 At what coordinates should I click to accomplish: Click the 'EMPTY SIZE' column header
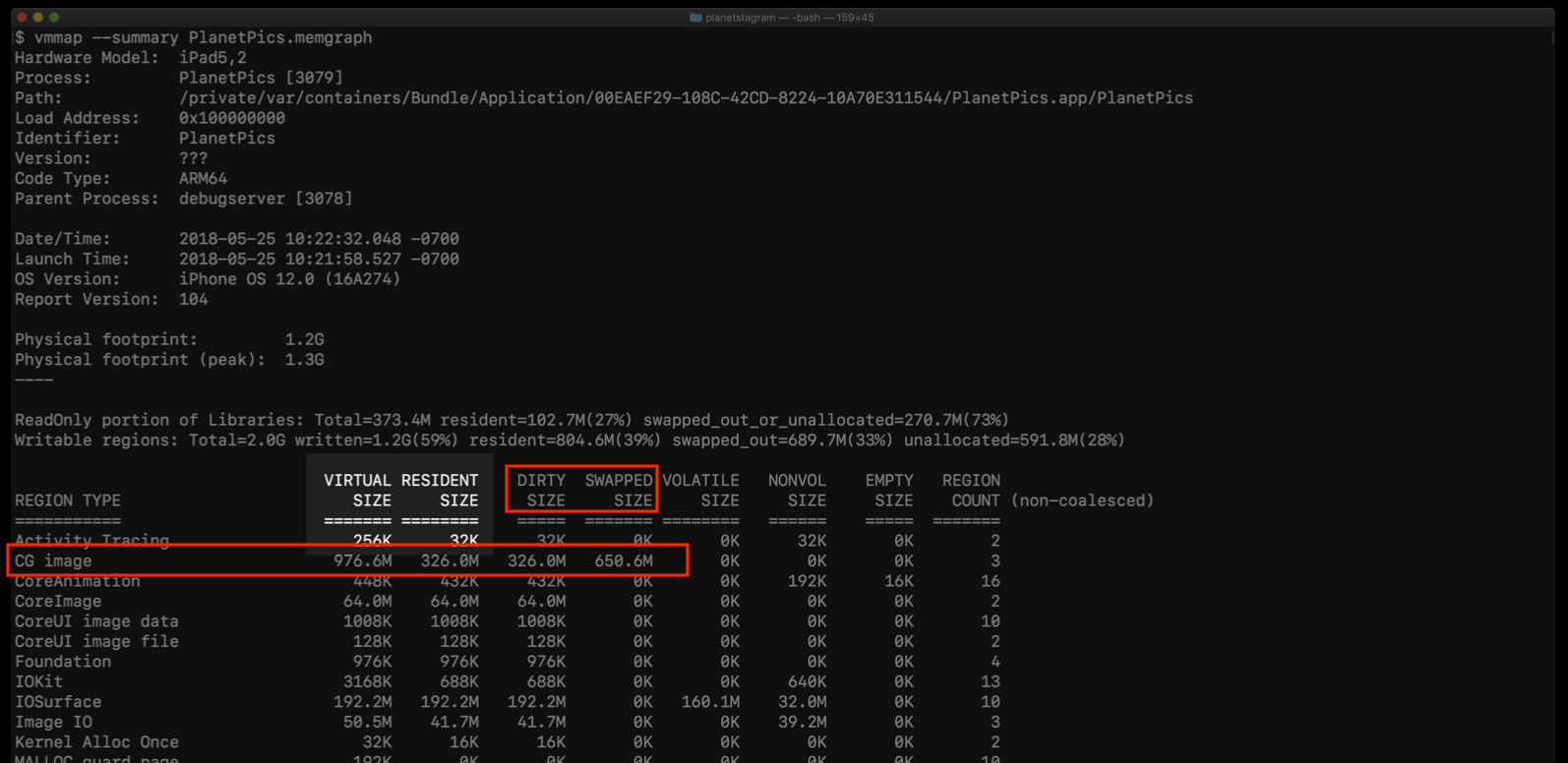[889, 491]
